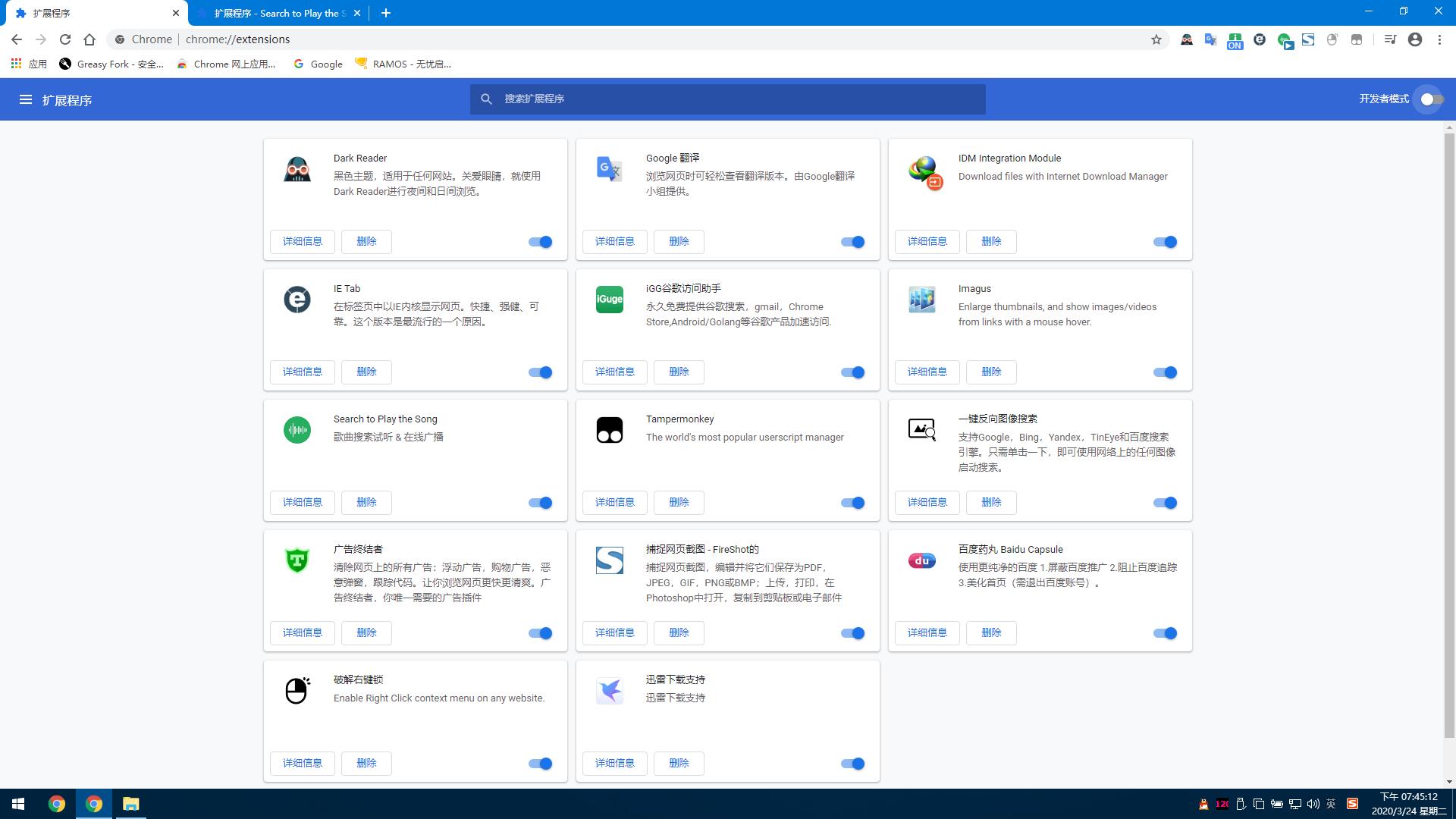Click the volume icon in system tray
This screenshot has height=819, width=1456.
tap(1313, 804)
